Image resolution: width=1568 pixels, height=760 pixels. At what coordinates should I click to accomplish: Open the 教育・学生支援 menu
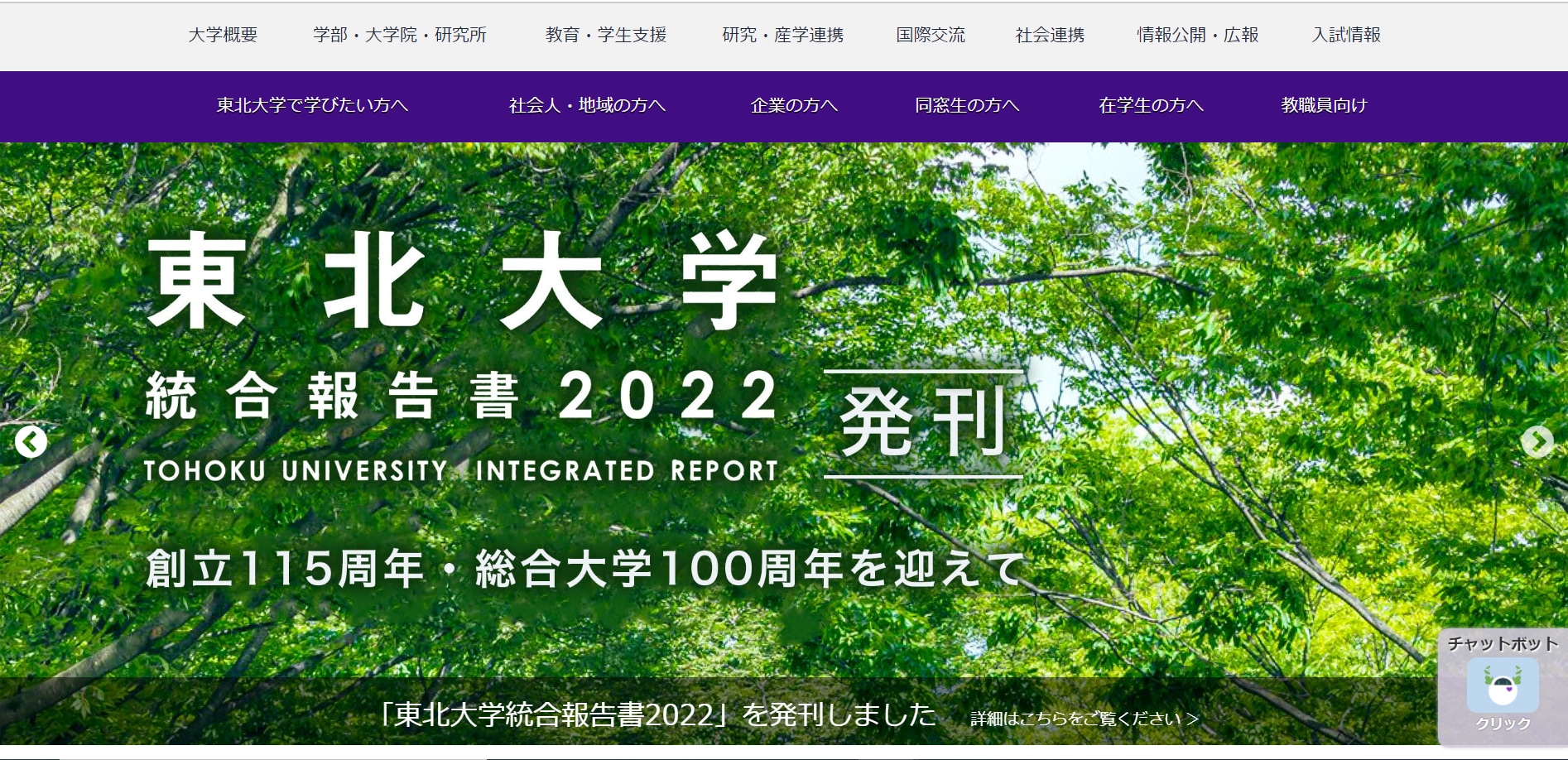coord(606,35)
